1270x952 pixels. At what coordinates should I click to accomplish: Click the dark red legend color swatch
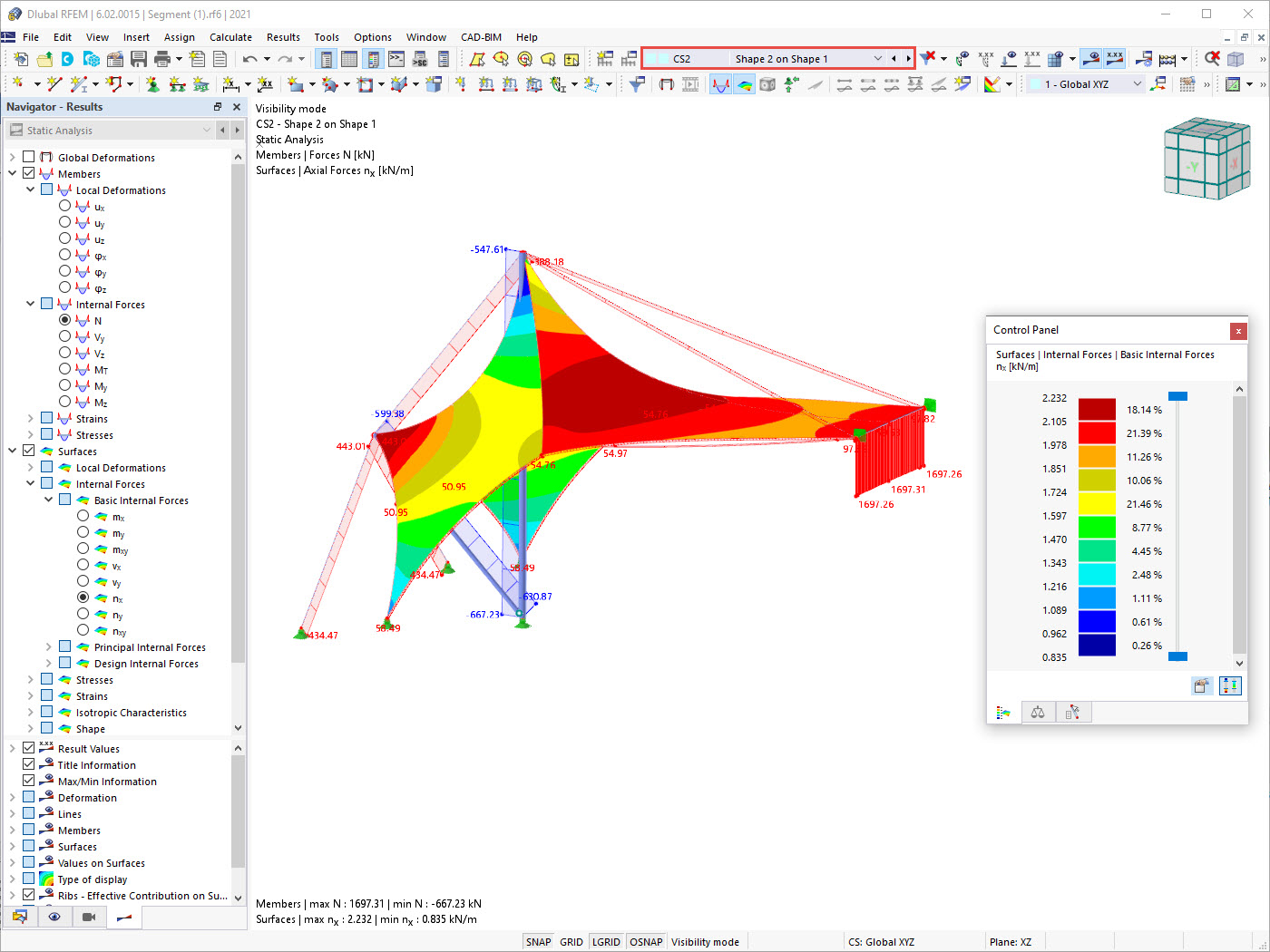point(1097,410)
